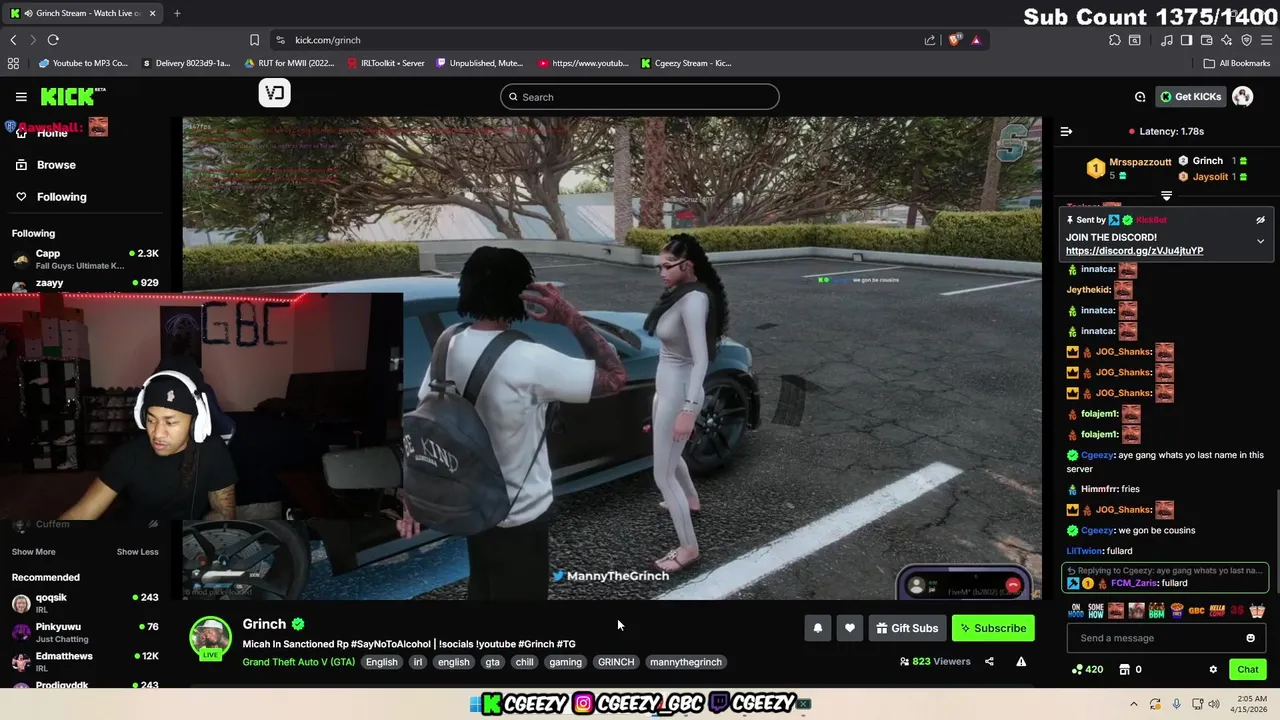This screenshot has height=720, width=1280.
Task: Open the Discord invite link
Action: [x=1134, y=251]
